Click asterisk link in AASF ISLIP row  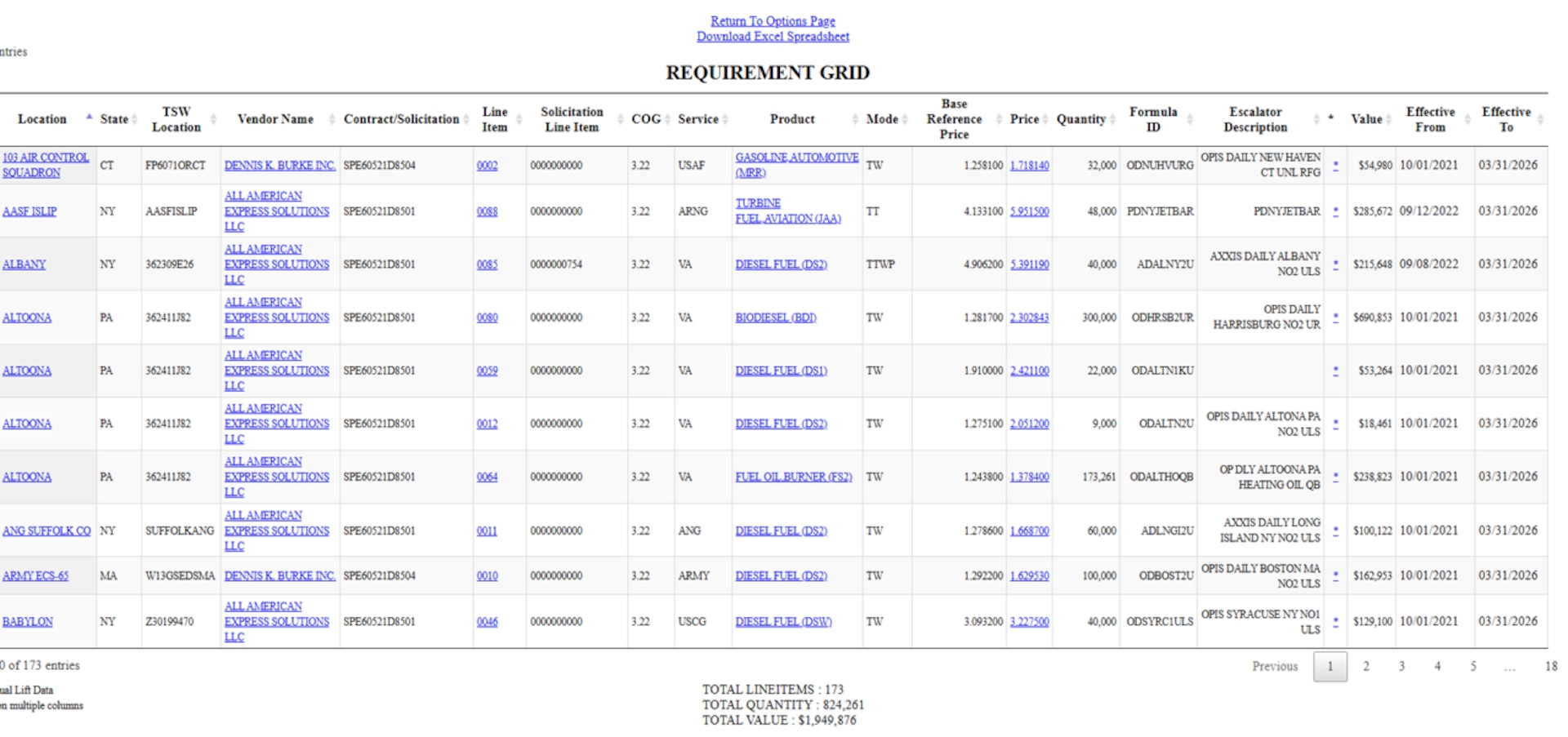pyautogui.click(x=1334, y=211)
